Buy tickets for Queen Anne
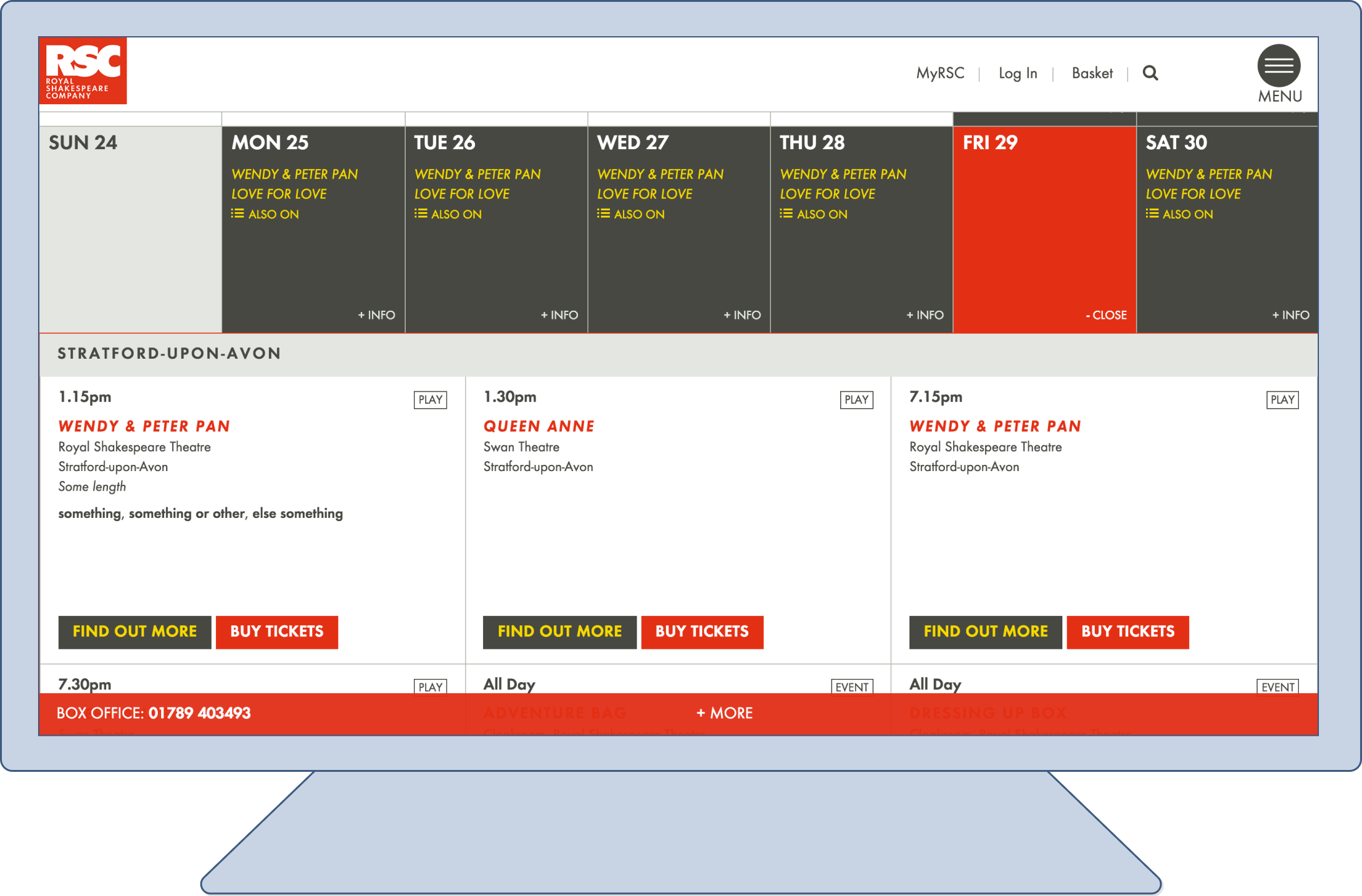 (702, 632)
